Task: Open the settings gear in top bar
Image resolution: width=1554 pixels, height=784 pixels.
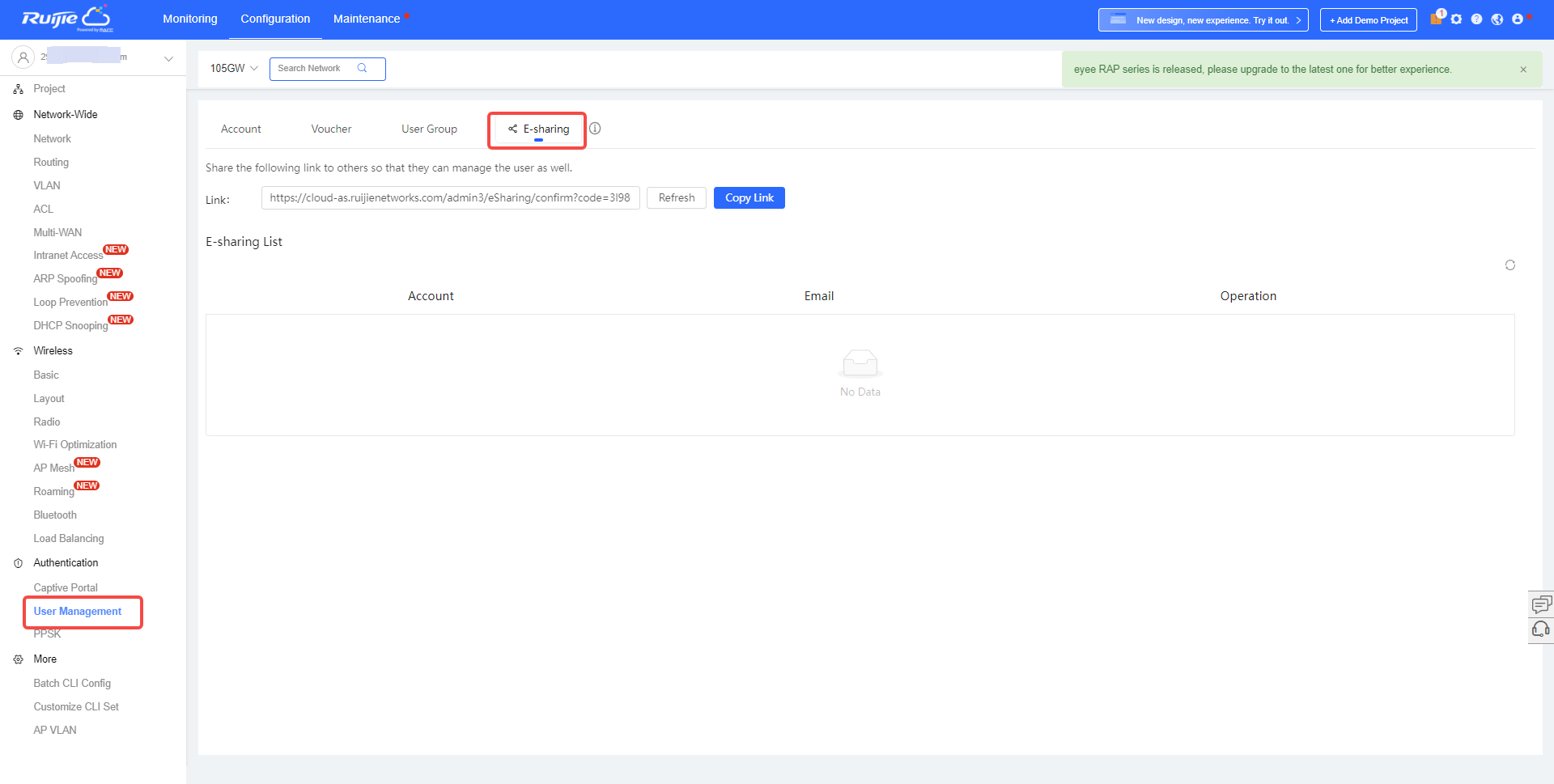Action: pos(1456,19)
